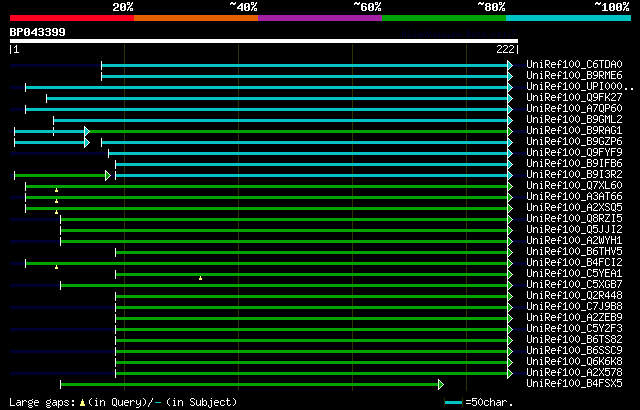The width and height of the screenshot is (640, 410).
Task: Select the UniRef100_Q2R448 label
Action: coord(574,296)
